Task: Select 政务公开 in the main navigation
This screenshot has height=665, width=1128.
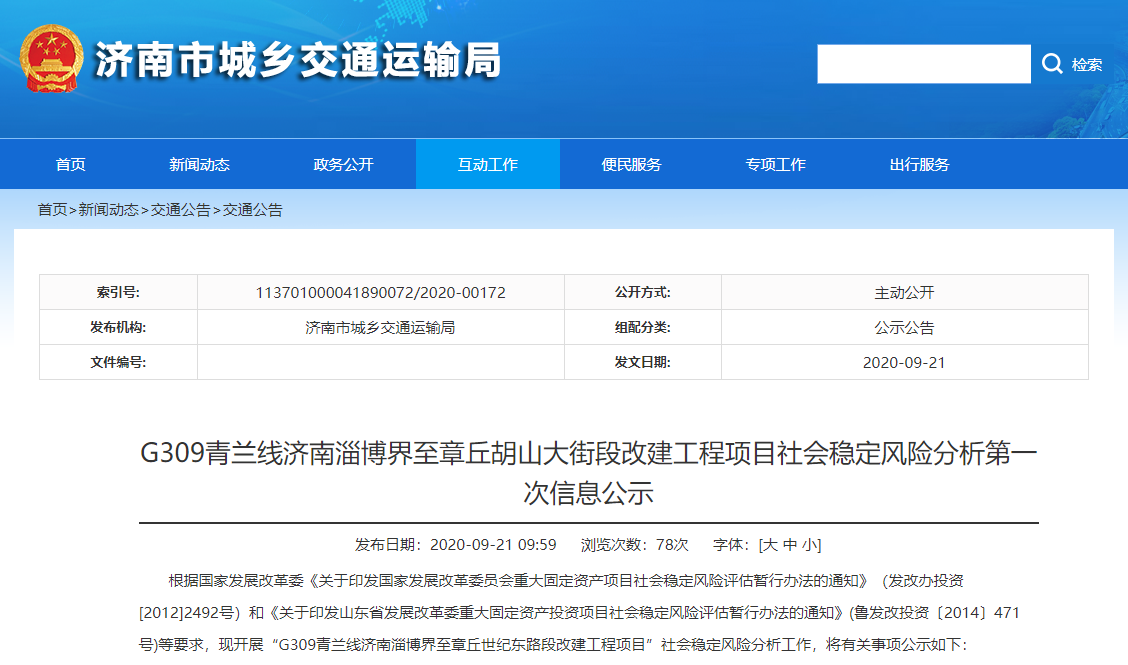Action: (343, 165)
